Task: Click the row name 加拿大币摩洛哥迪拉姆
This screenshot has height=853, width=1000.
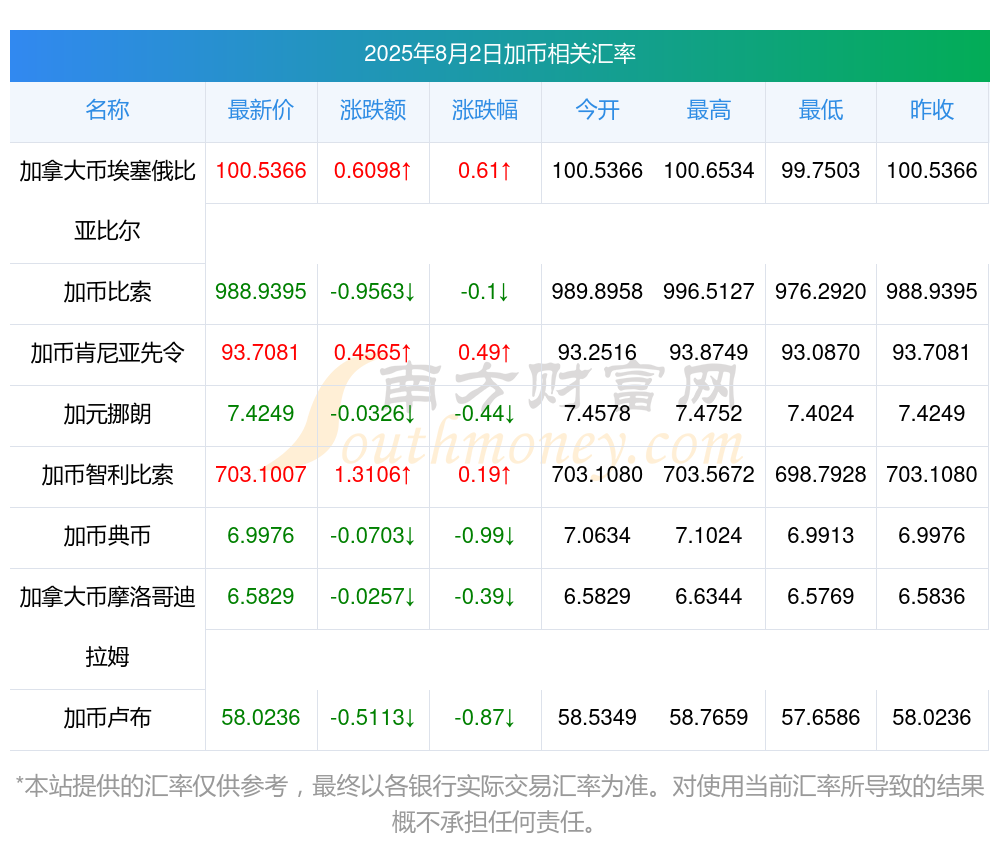Action: click(107, 627)
